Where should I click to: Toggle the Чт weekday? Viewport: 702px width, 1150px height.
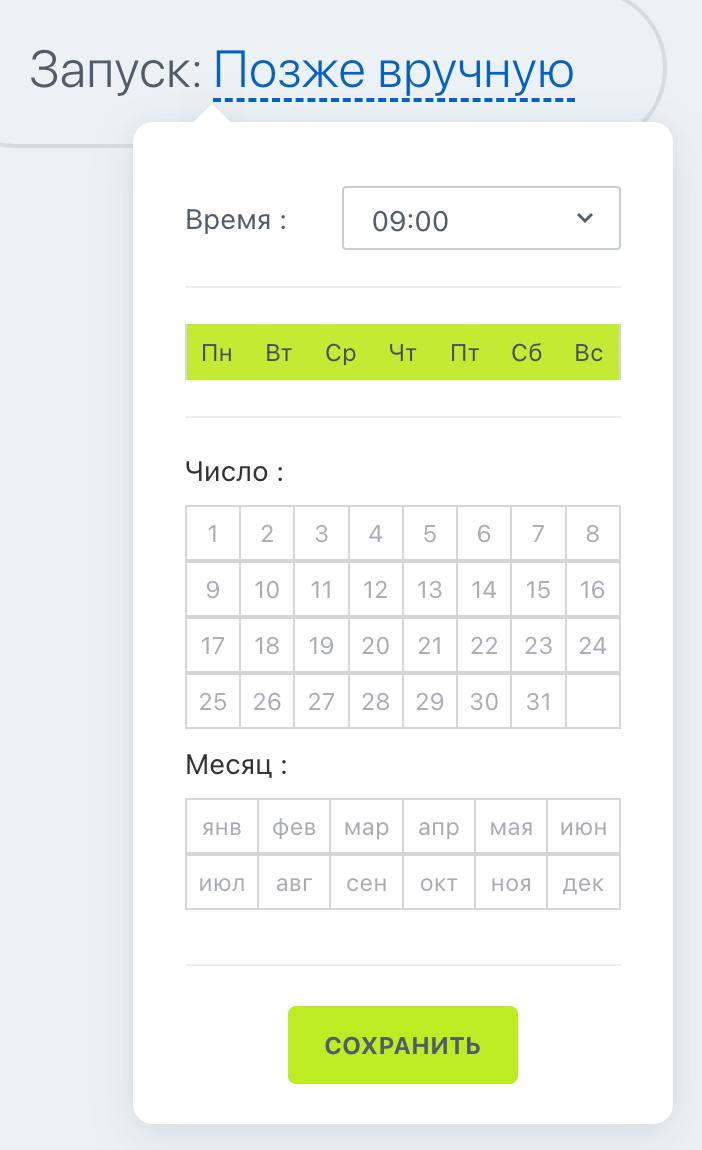[402, 353]
